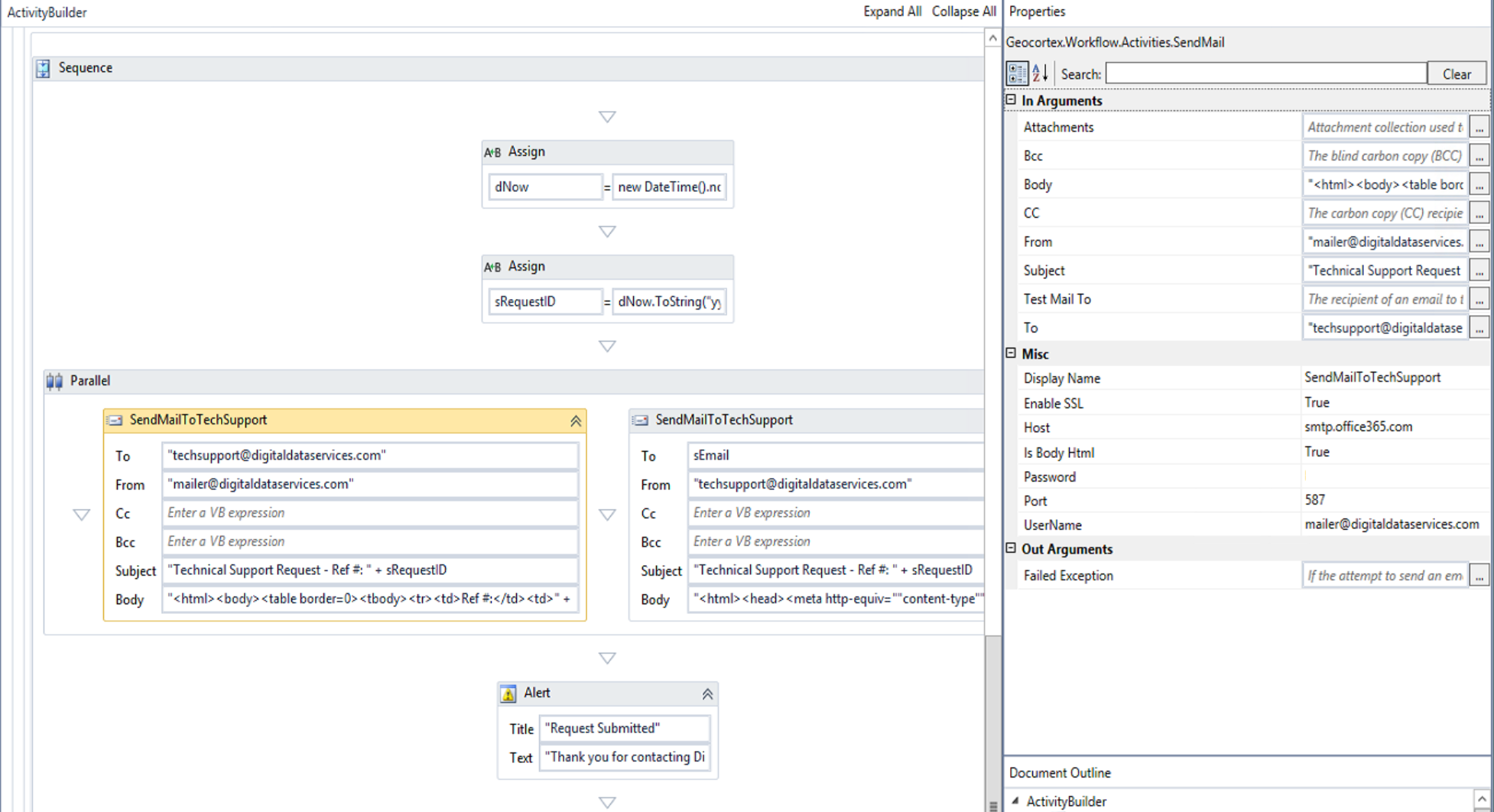1494x812 pixels.
Task: Open expression editor for To property
Action: coord(1479,328)
